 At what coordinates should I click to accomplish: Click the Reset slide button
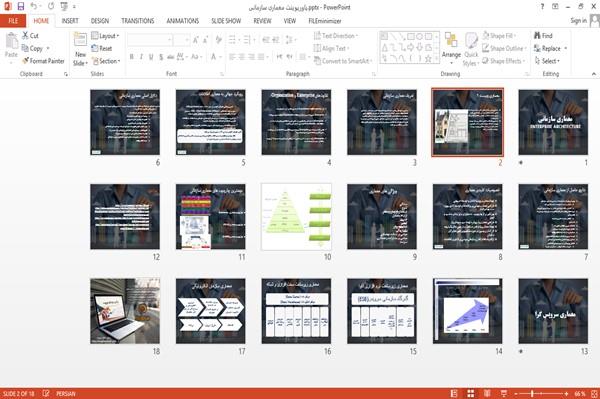[102, 48]
